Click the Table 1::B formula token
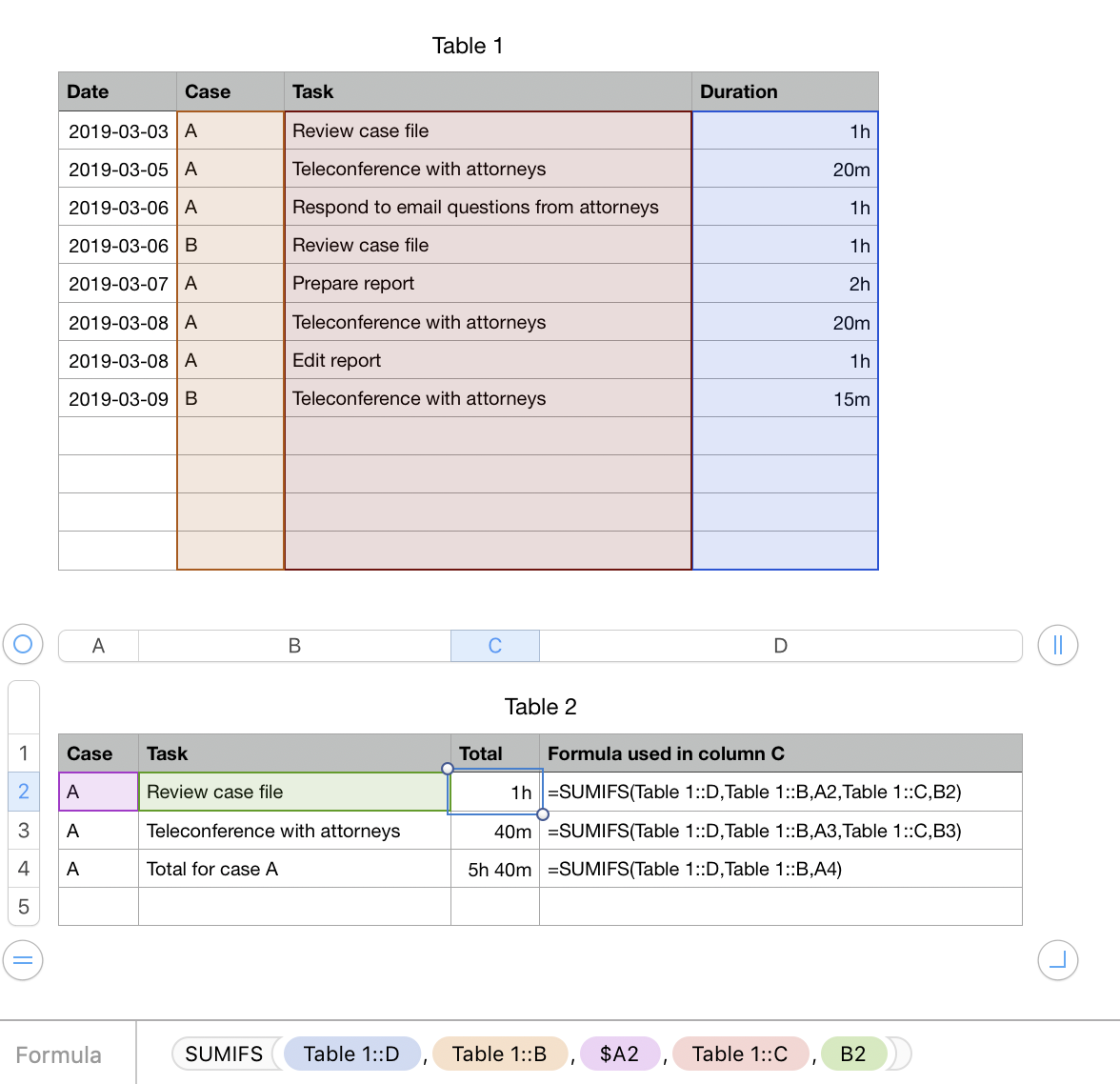 click(499, 1054)
